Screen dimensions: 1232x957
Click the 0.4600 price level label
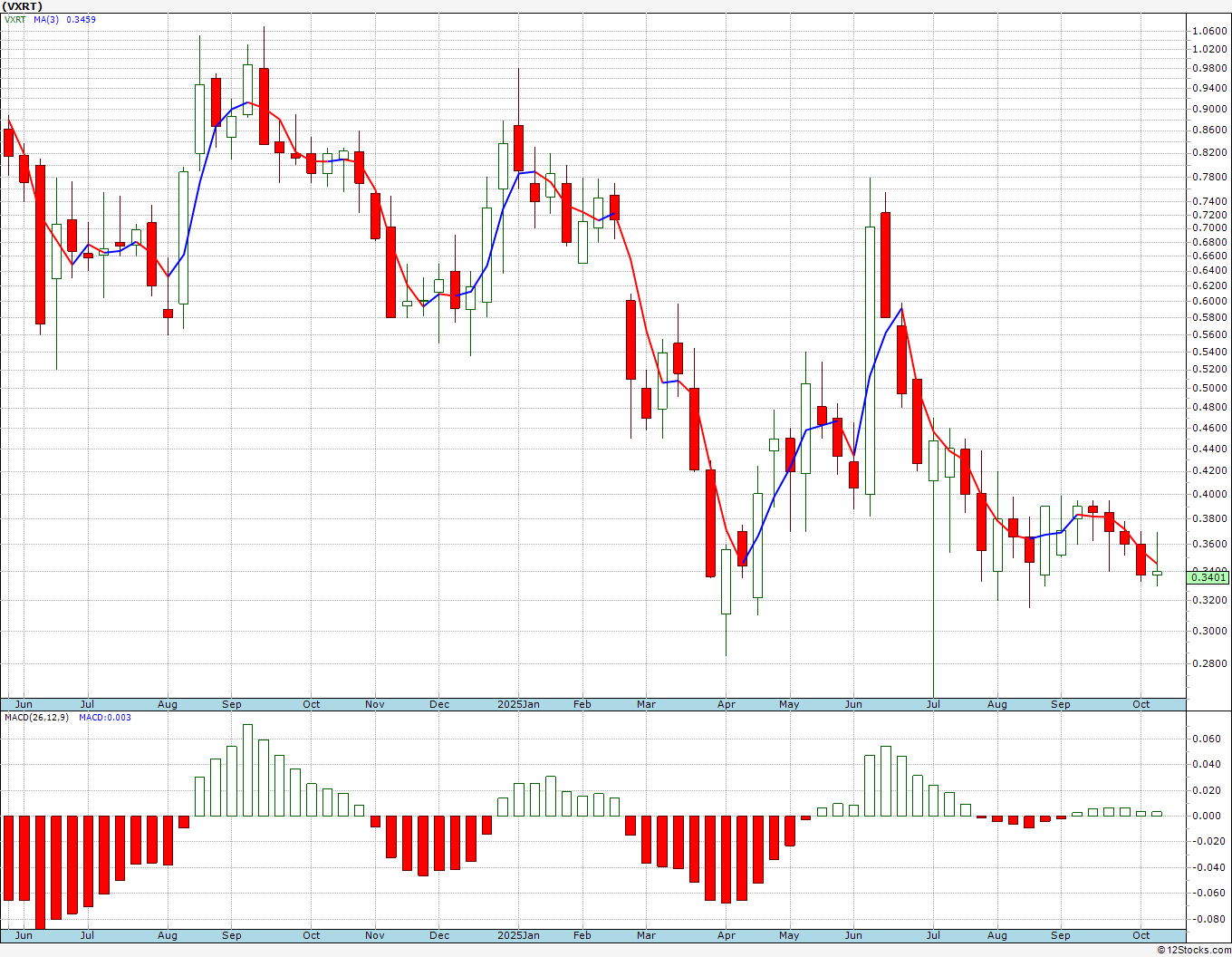tap(1210, 428)
